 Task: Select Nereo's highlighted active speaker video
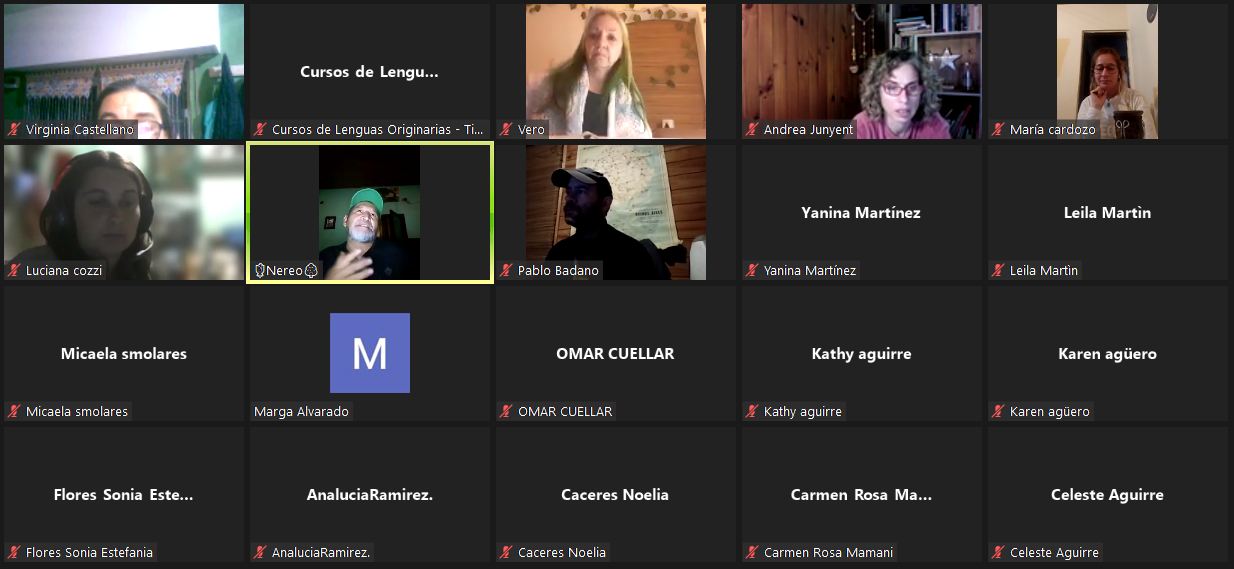click(369, 212)
